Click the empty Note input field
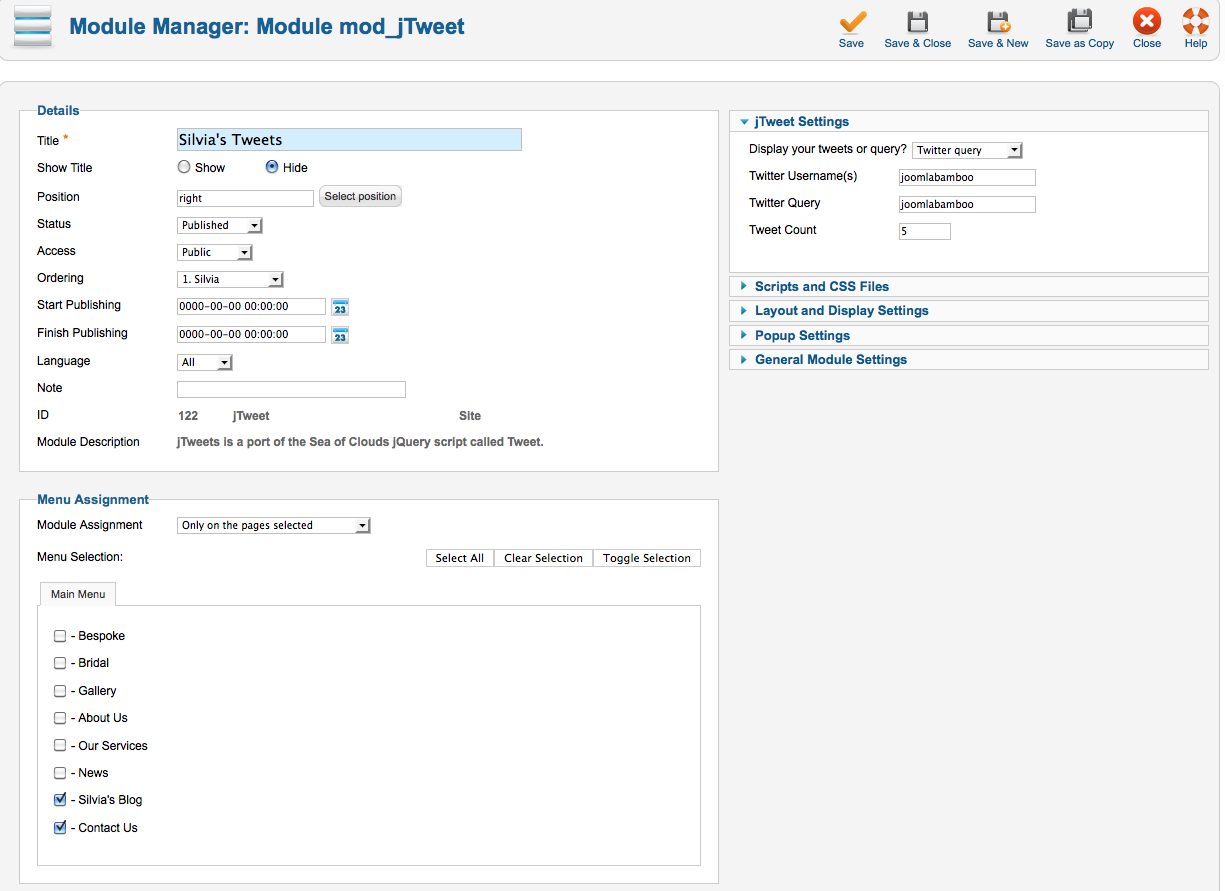Screen dimensions: 1225x891 tap(291, 390)
